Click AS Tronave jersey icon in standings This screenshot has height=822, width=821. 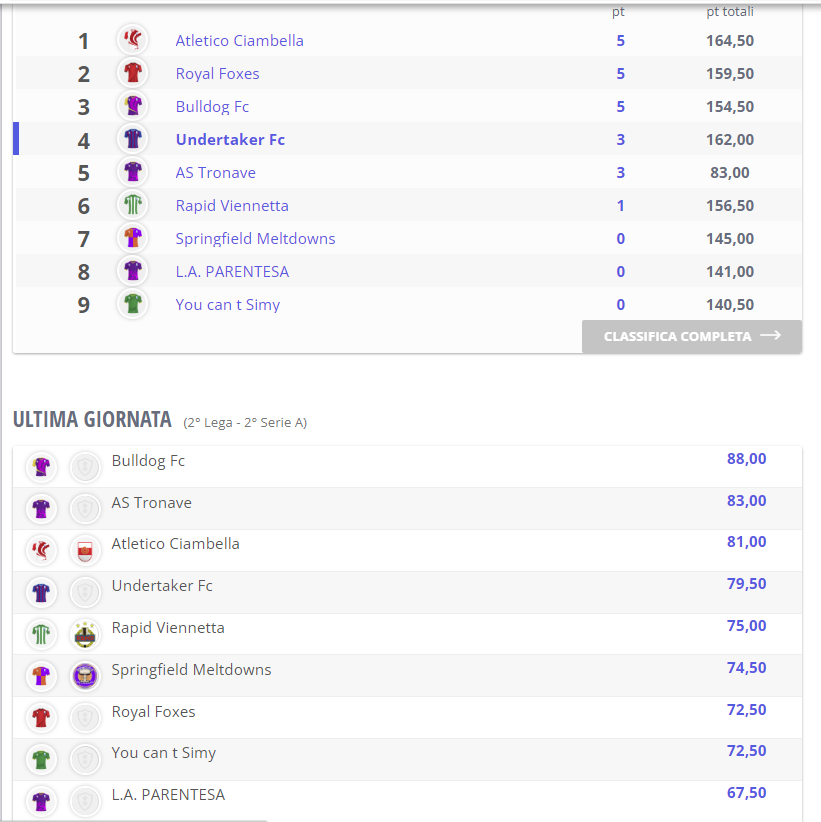tap(133, 172)
